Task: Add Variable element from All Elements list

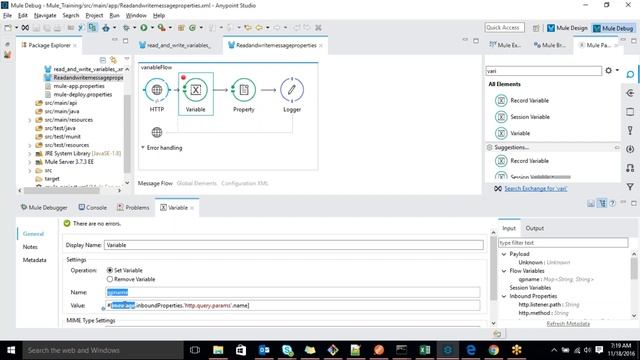Action: pos(513,133)
